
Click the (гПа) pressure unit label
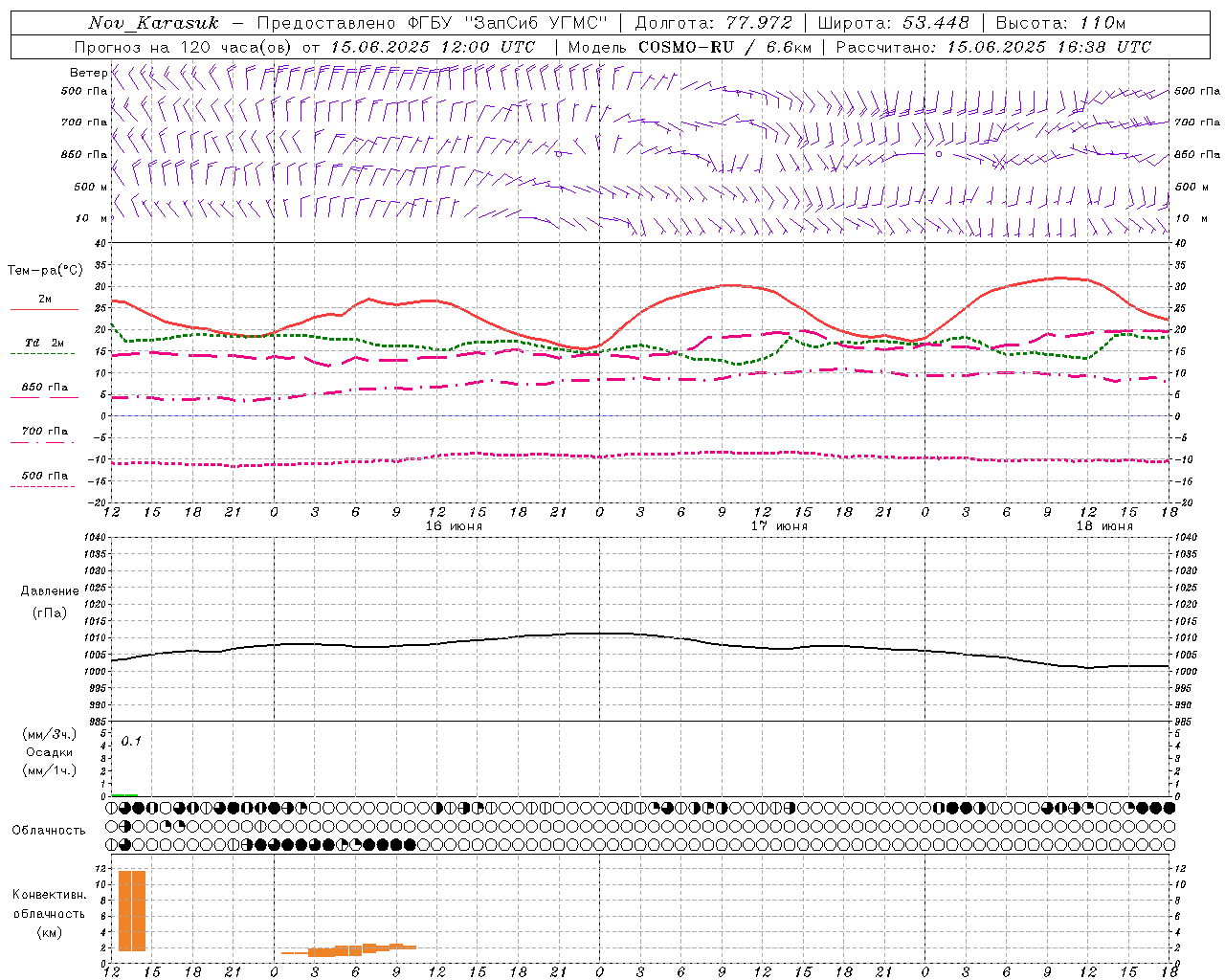pos(48,612)
